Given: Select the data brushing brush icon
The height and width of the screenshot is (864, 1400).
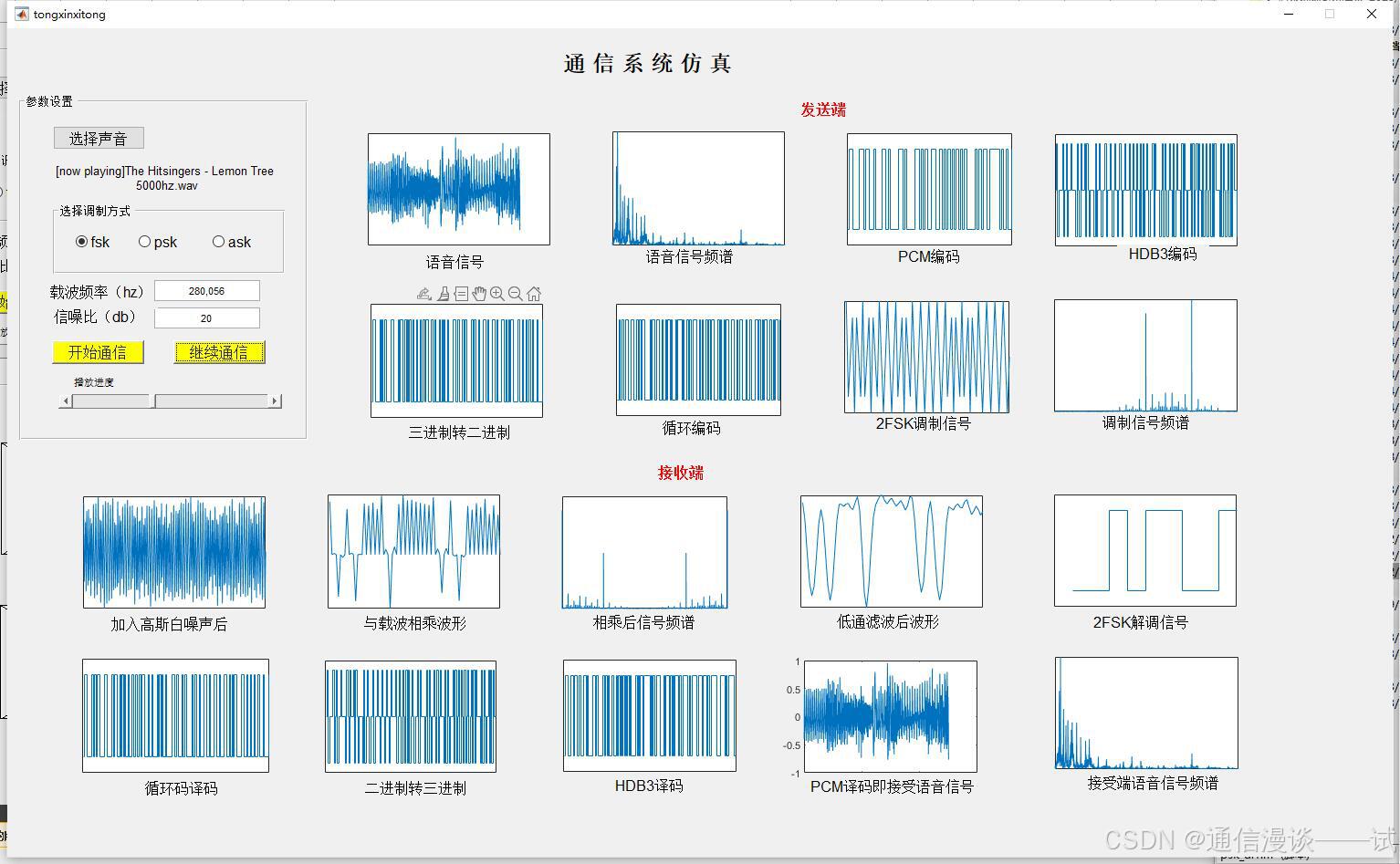Looking at the screenshot, I should click(444, 293).
